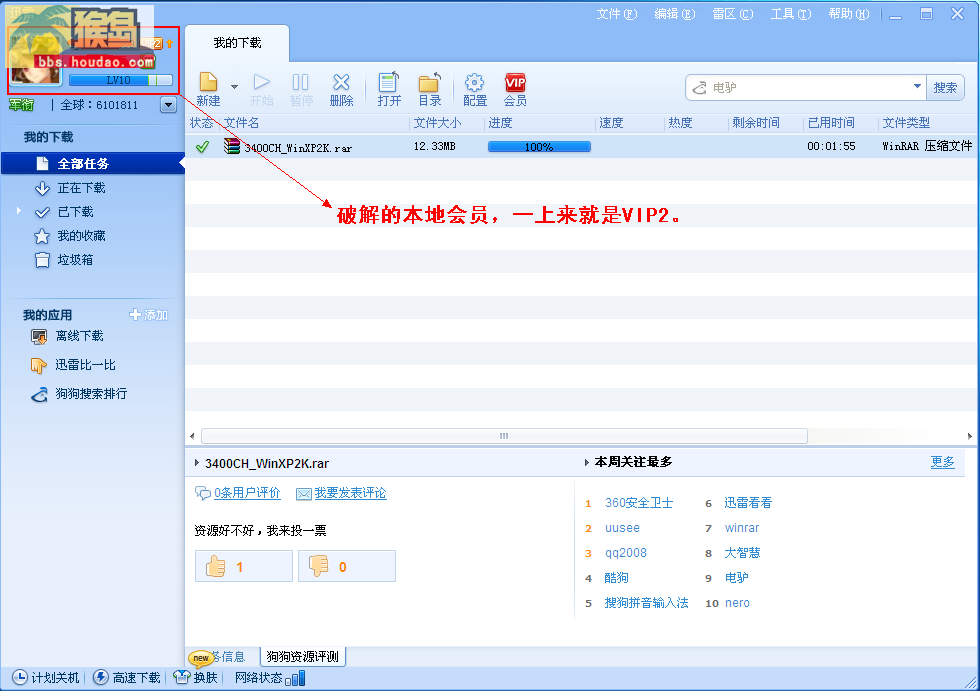Collapse the 本周关注最多 section
Viewport: 980px width, 691px height.
[586, 462]
